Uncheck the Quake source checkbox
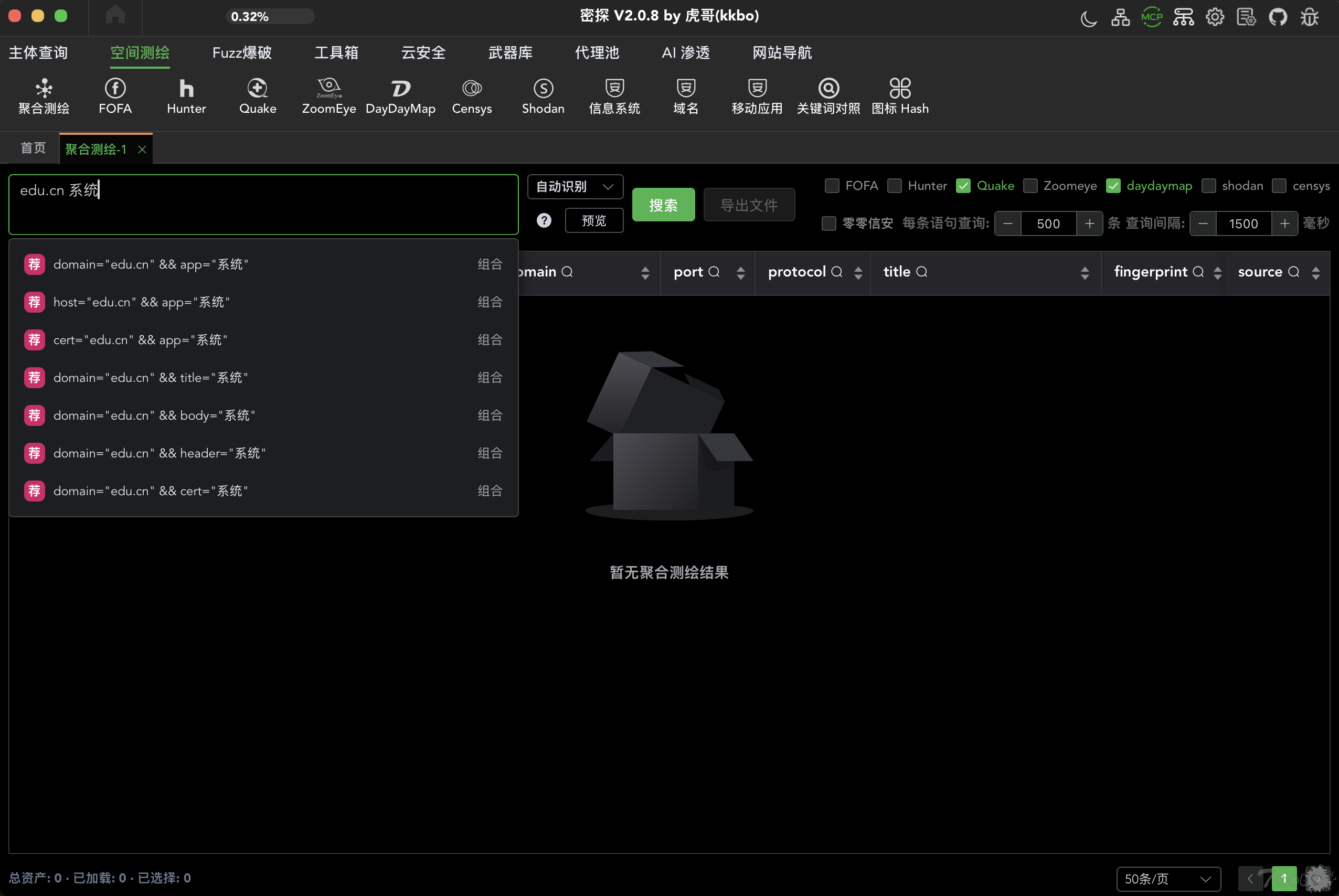This screenshot has height=896, width=1339. (x=963, y=186)
